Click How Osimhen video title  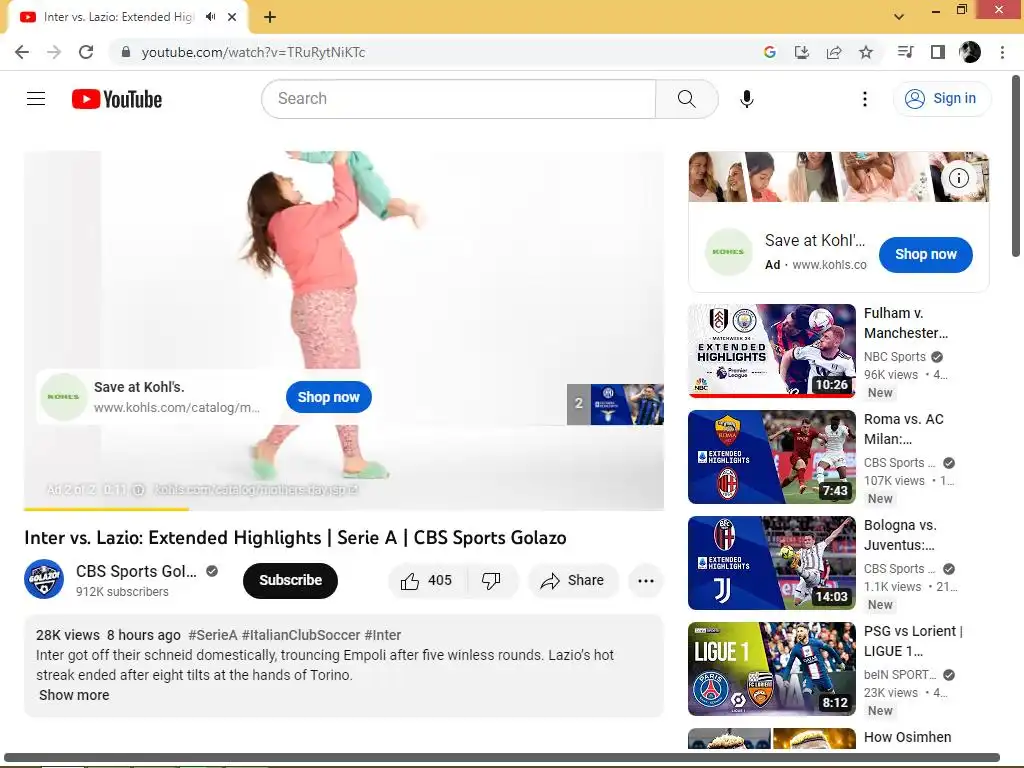[x=908, y=737]
